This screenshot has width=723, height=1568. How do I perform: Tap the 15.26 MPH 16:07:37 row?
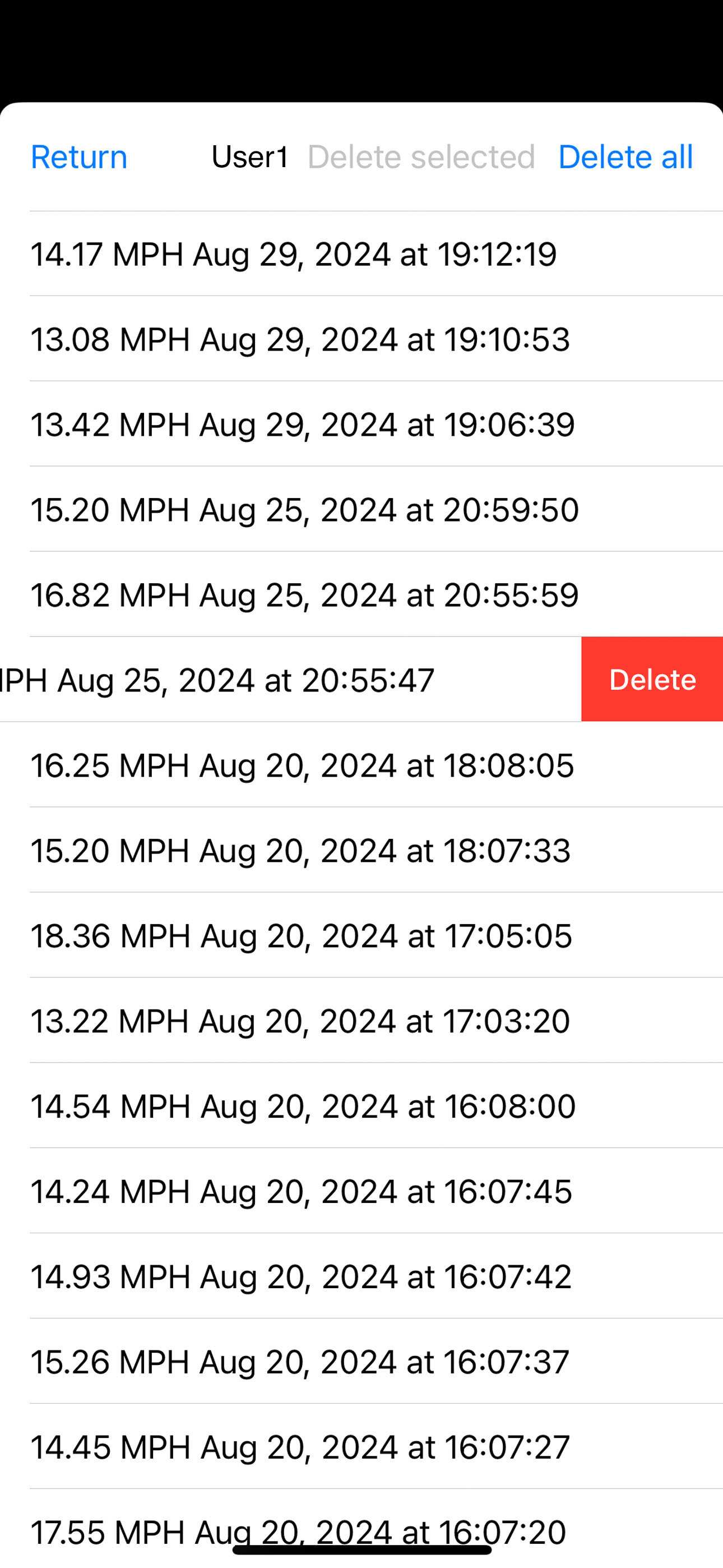300,1362
